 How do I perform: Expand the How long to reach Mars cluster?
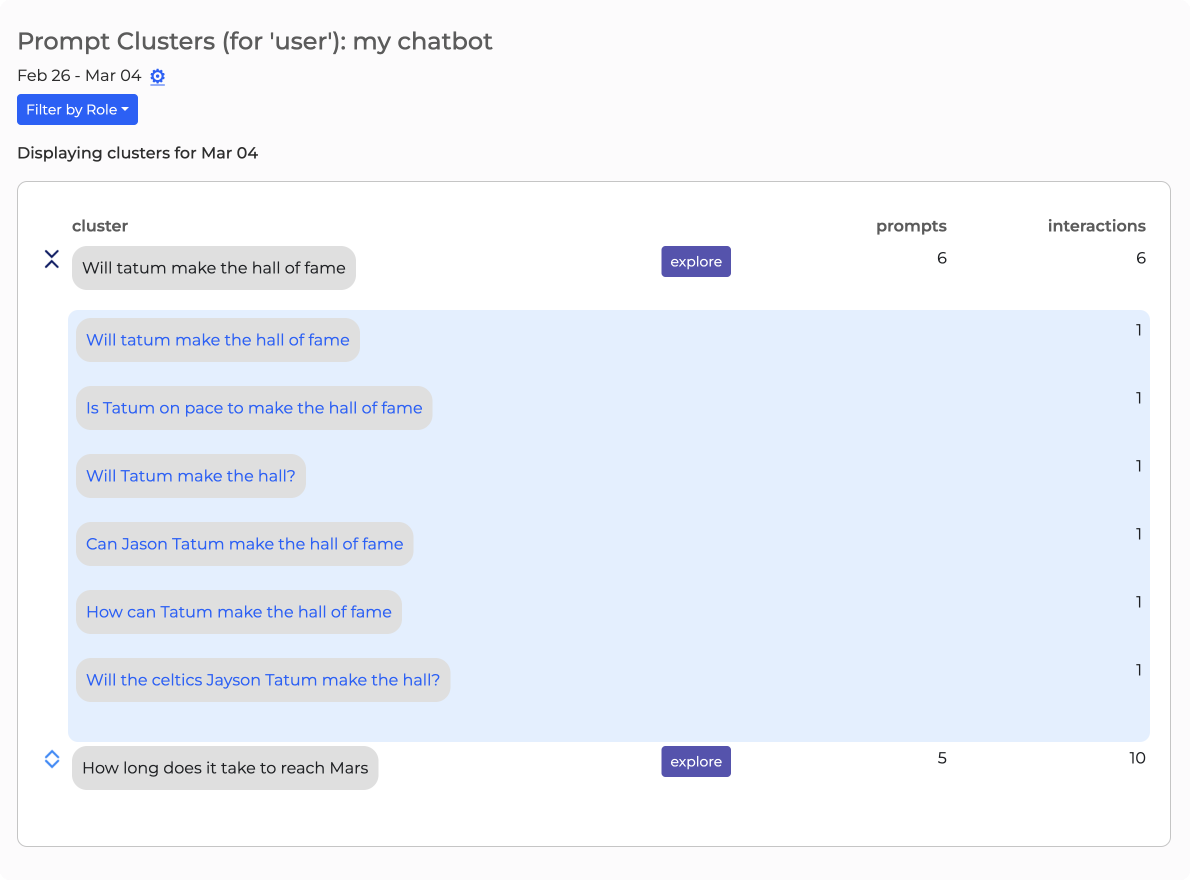click(x=52, y=760)
